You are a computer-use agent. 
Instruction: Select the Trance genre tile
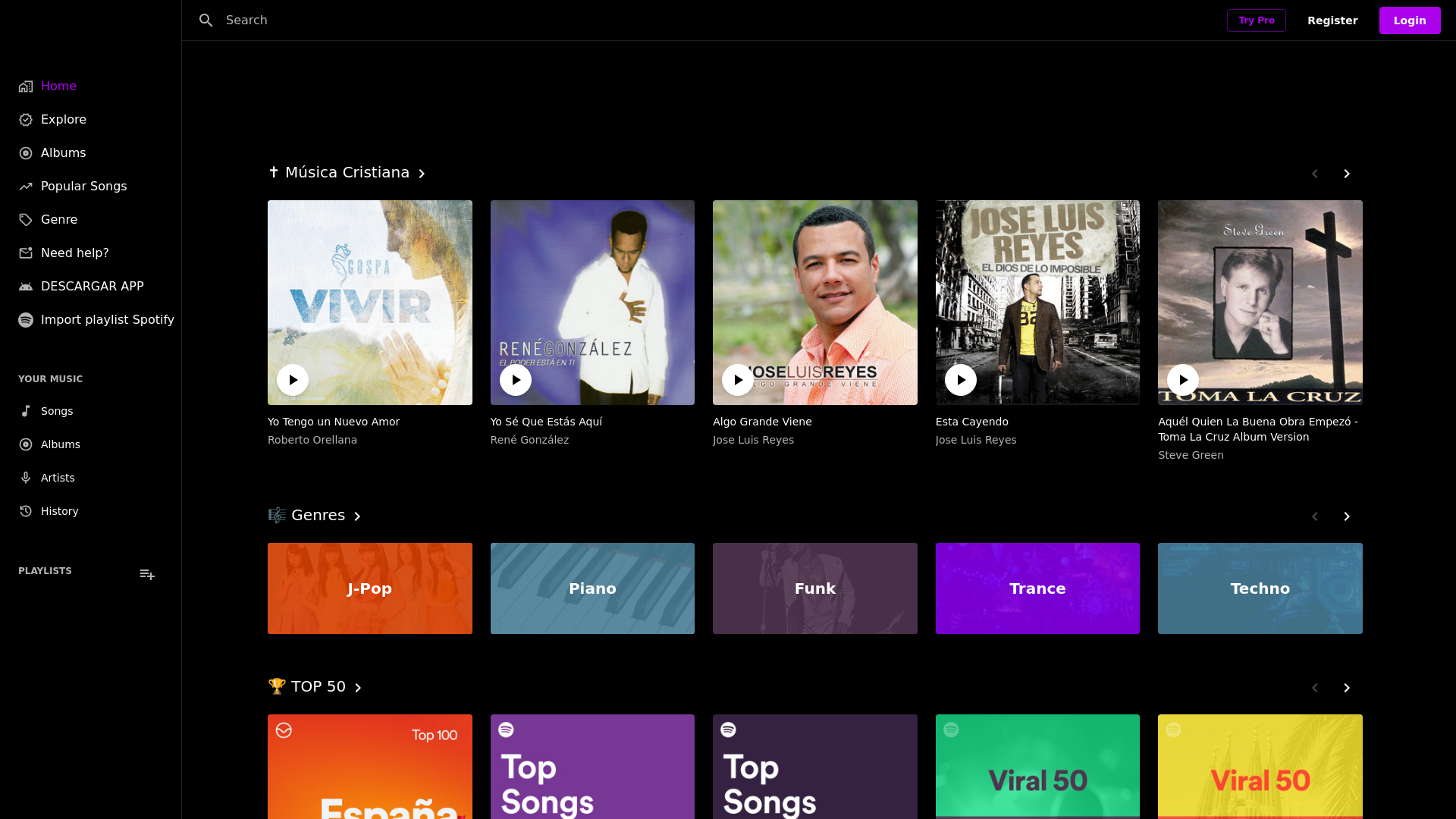coord(1037,588)
